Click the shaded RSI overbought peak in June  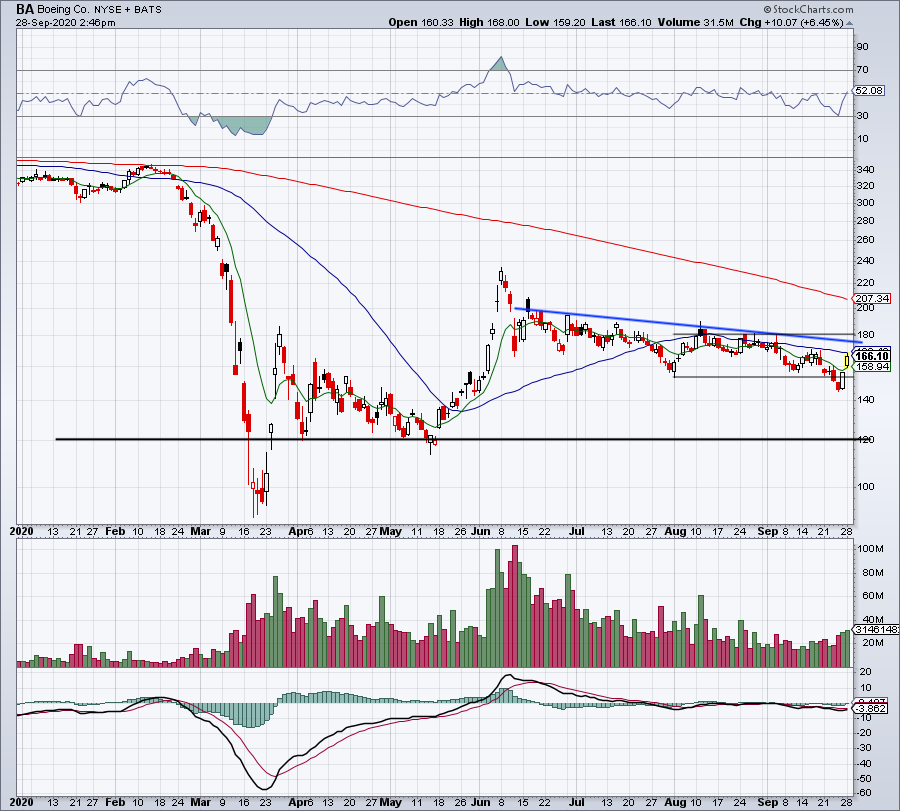499,64
